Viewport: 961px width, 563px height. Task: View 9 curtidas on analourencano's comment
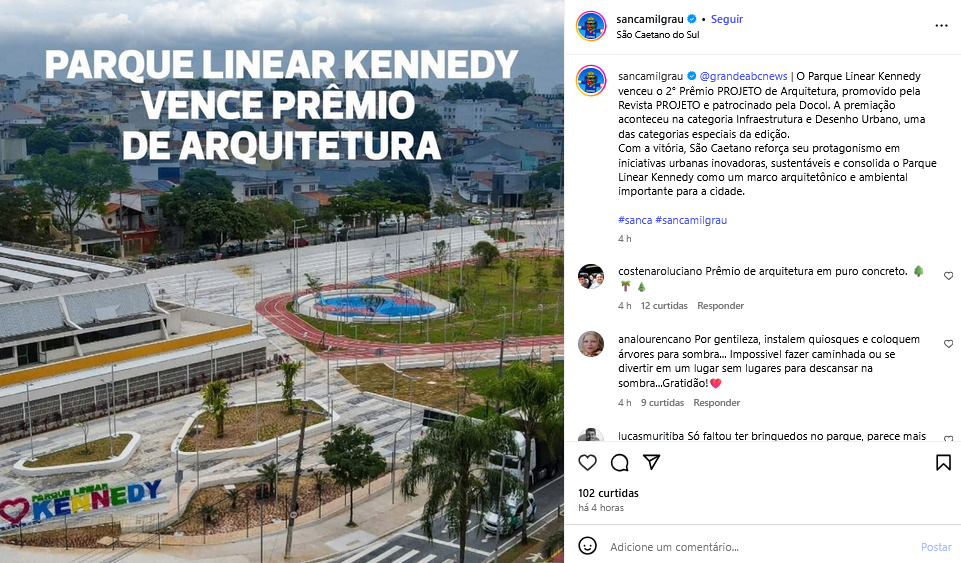pyautogui.click(x=663, y=402)
